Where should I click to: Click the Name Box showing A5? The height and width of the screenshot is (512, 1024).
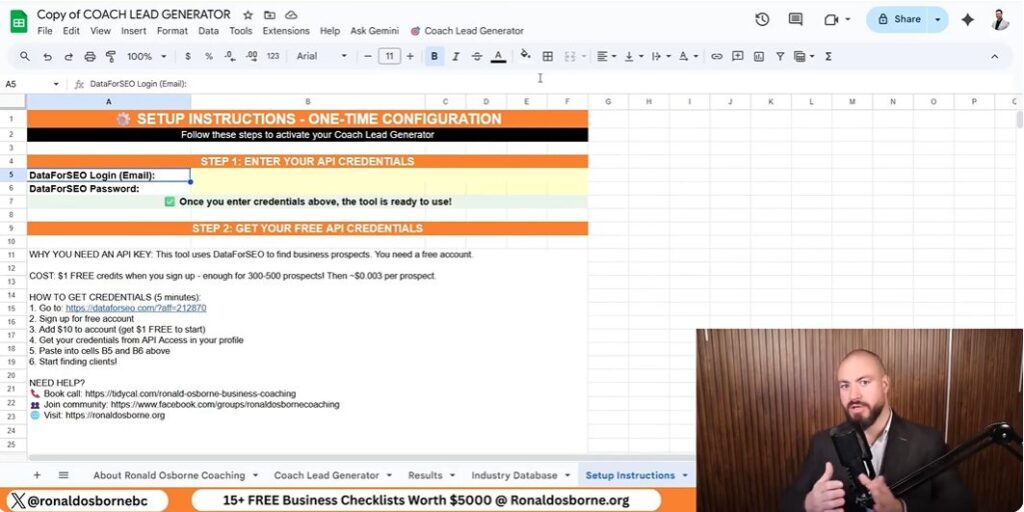[31, 84]
